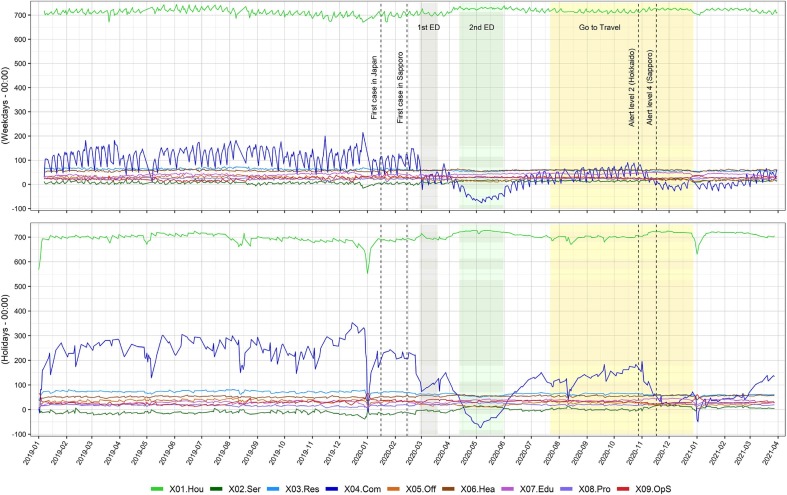Image resolution: width=787 pixels, height=495 pixels.
Task: Click the 100 tick on the Holidays y-axis
Action: tap(20, 385)
